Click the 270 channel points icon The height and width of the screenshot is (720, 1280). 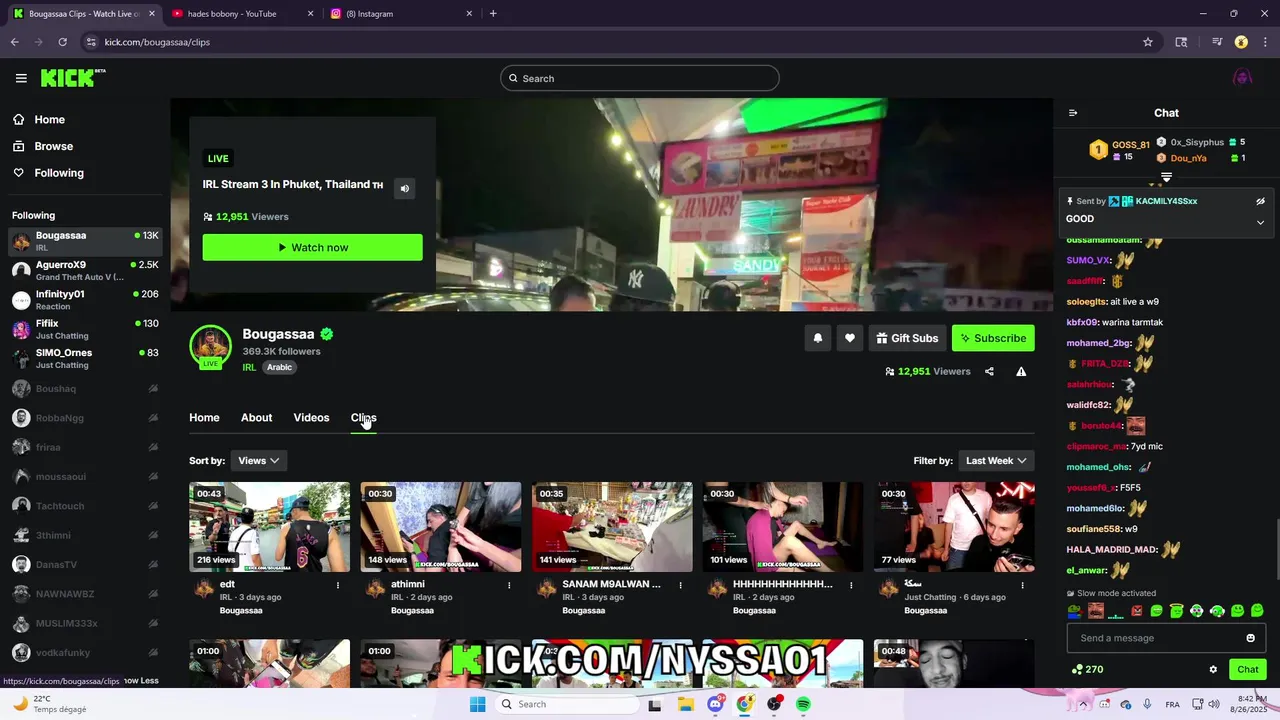pos(1087,670)
